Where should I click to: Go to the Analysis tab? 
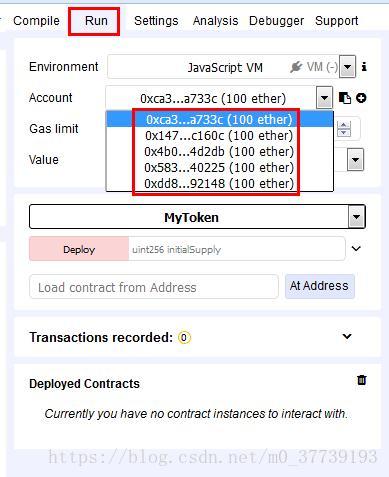tap(215, 21)
